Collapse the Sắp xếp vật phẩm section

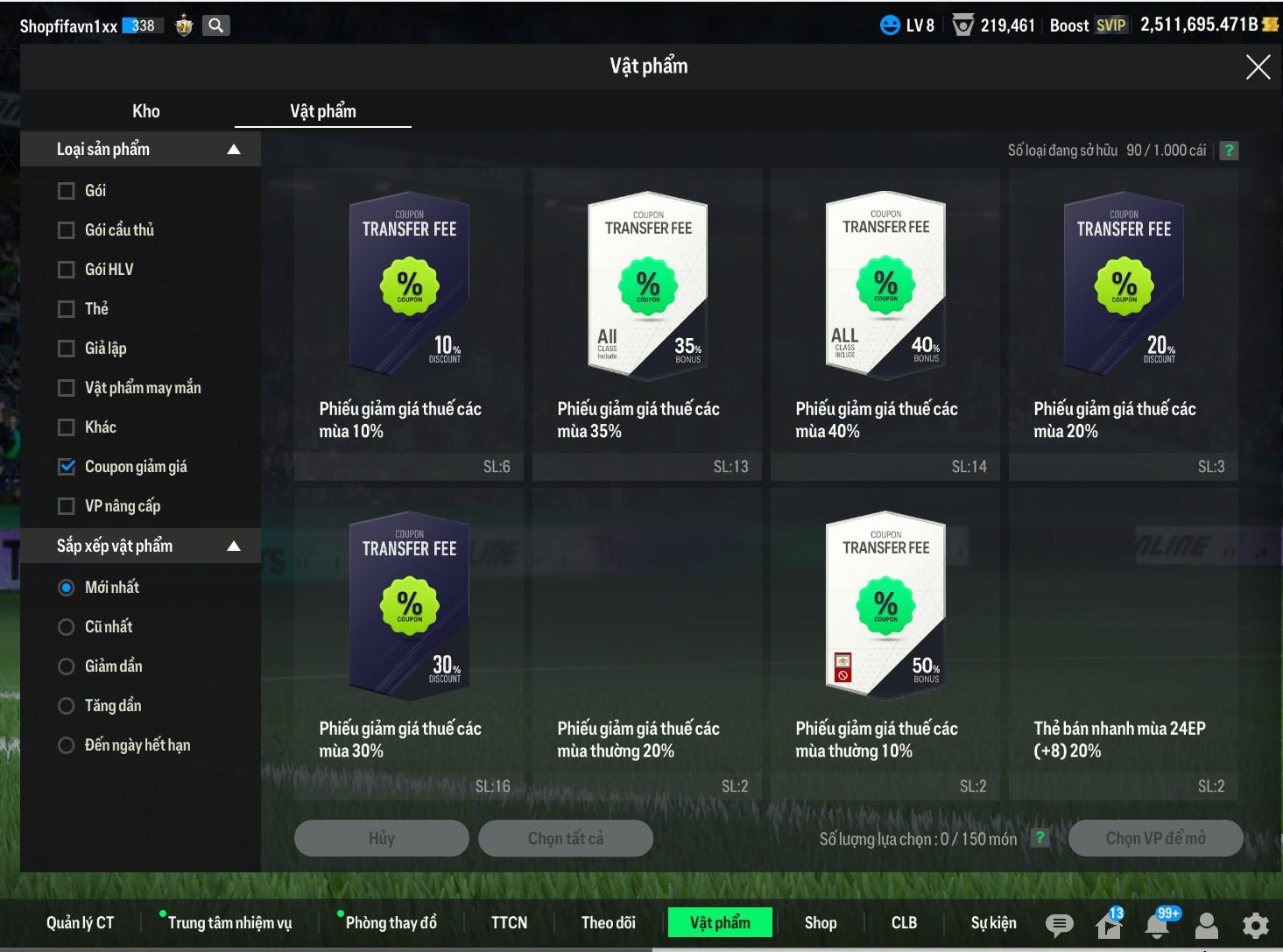(x=234, y=547)
